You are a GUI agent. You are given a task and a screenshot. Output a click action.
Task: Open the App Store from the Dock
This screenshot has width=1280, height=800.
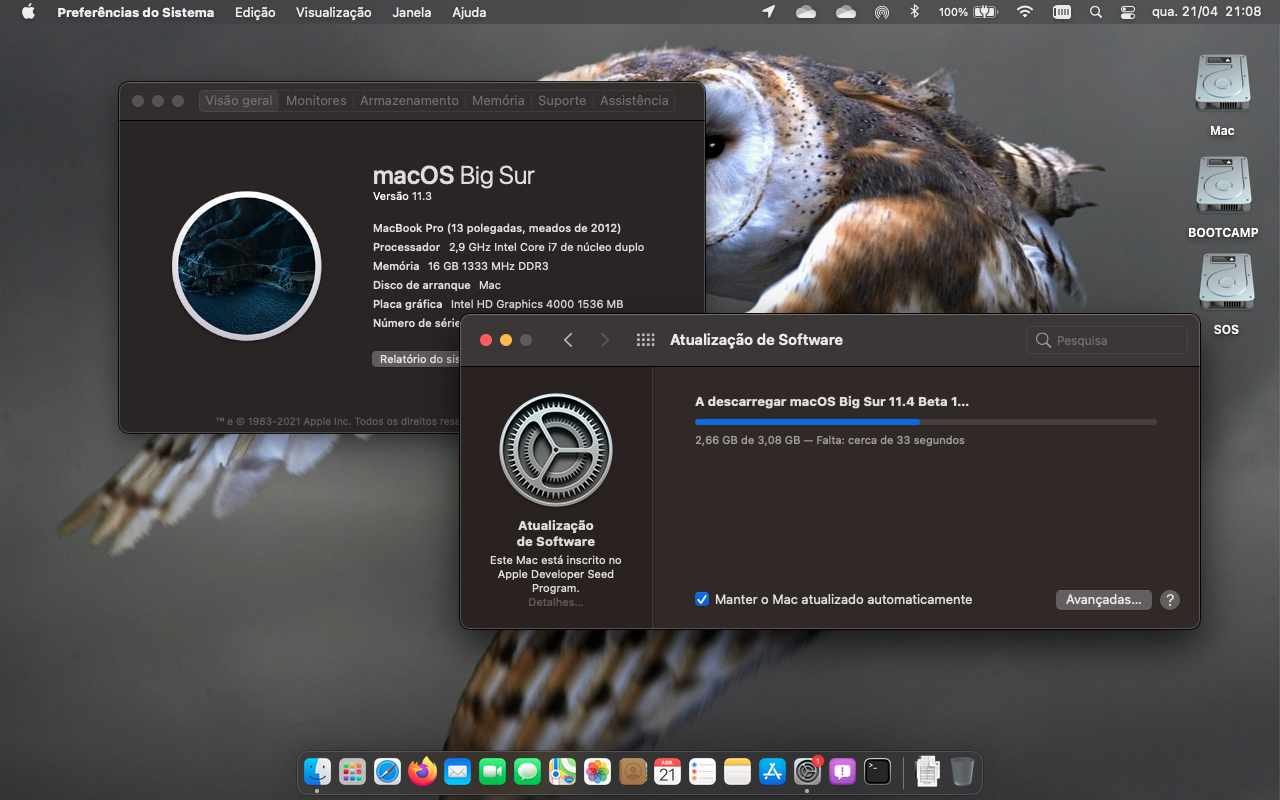pyautogui.click(x=772, y=771)
